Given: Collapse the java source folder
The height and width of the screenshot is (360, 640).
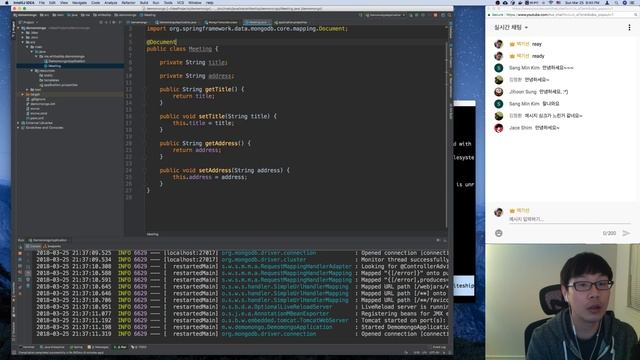Looking at the screenshot, I should (x=31, y=52).
